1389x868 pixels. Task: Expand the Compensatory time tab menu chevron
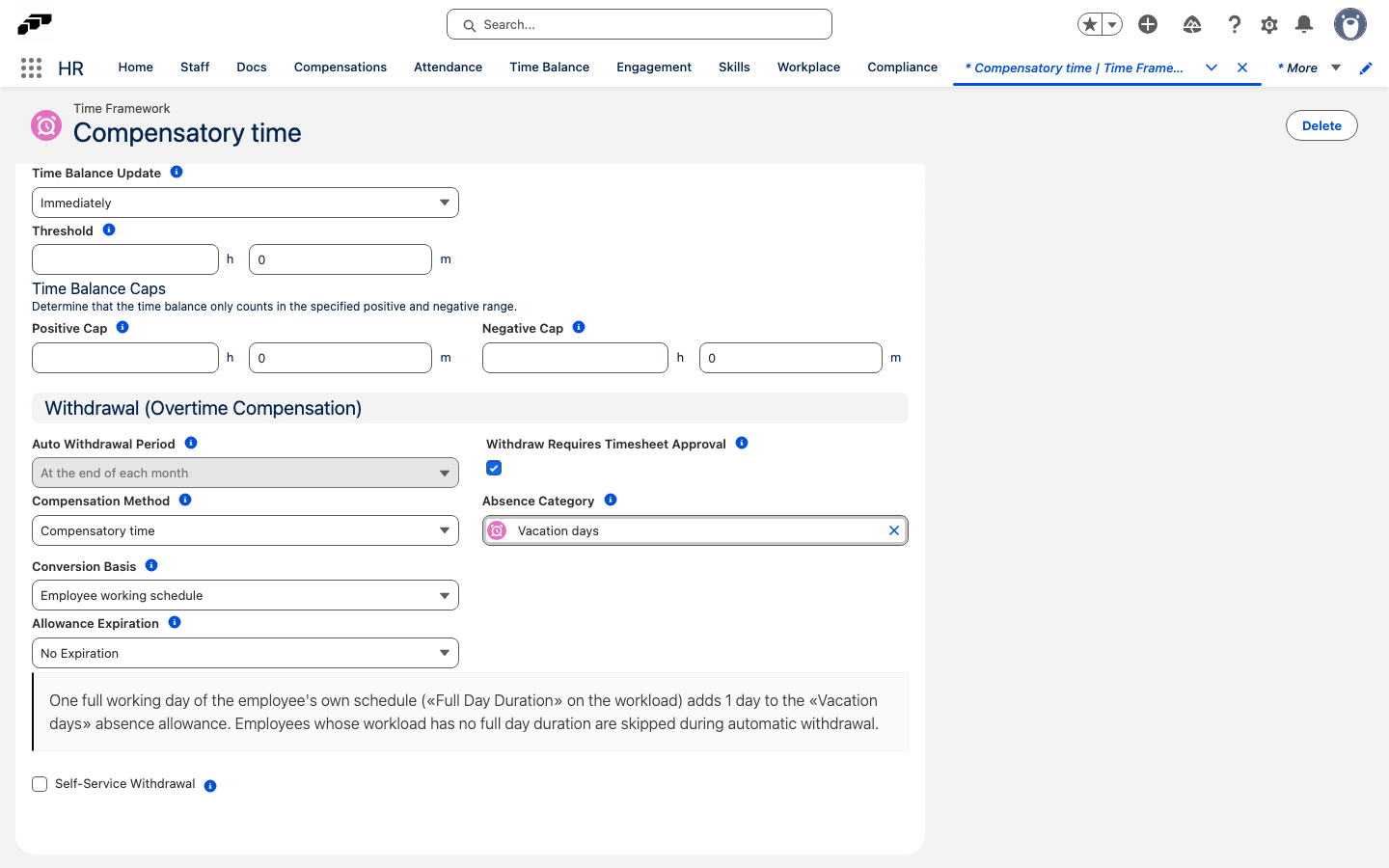(1212, 68)
